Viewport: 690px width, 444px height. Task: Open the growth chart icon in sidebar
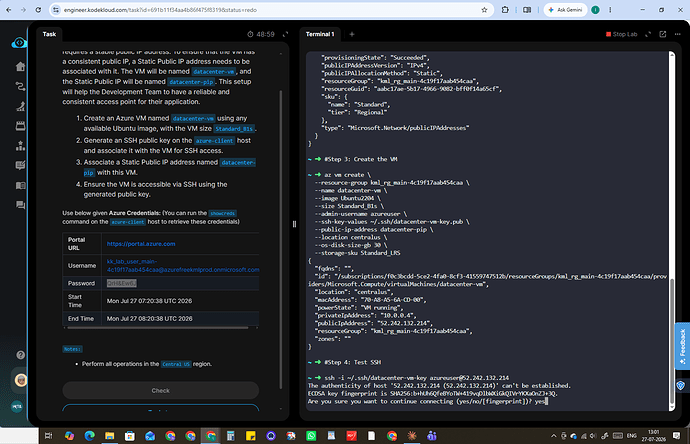point(20,106)
